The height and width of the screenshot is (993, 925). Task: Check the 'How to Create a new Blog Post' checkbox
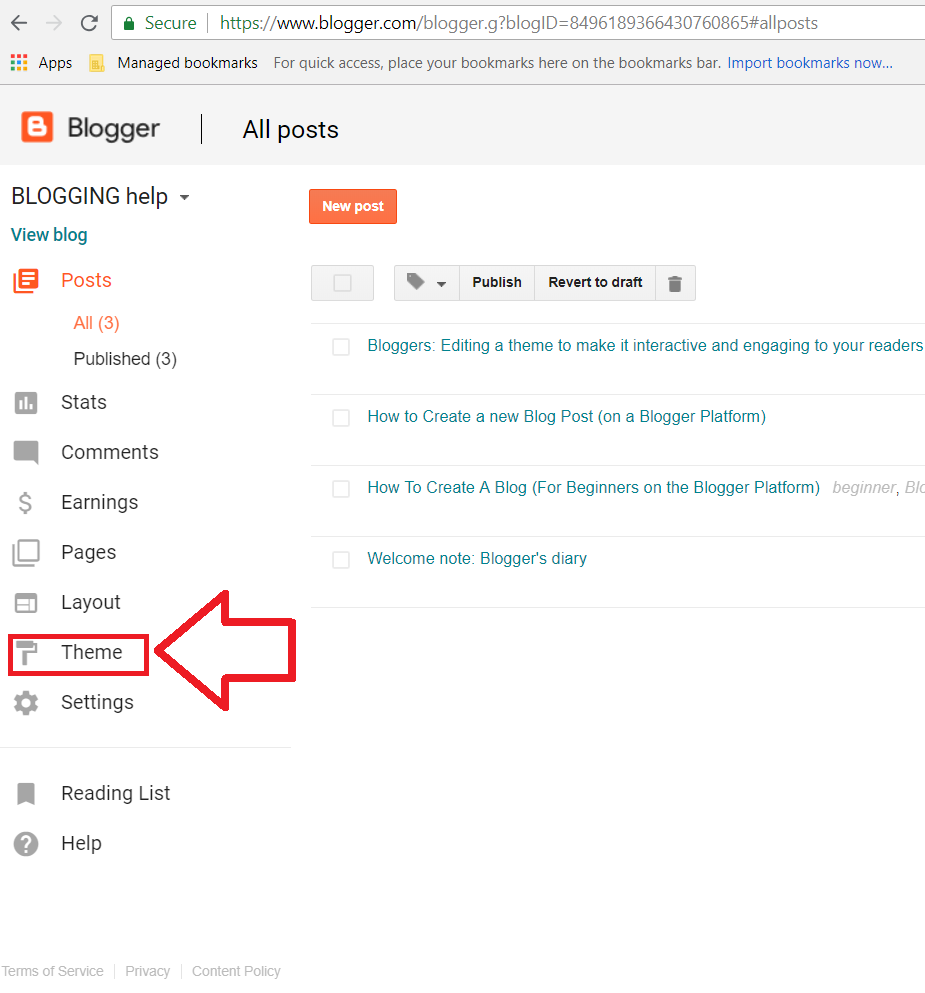341,417
